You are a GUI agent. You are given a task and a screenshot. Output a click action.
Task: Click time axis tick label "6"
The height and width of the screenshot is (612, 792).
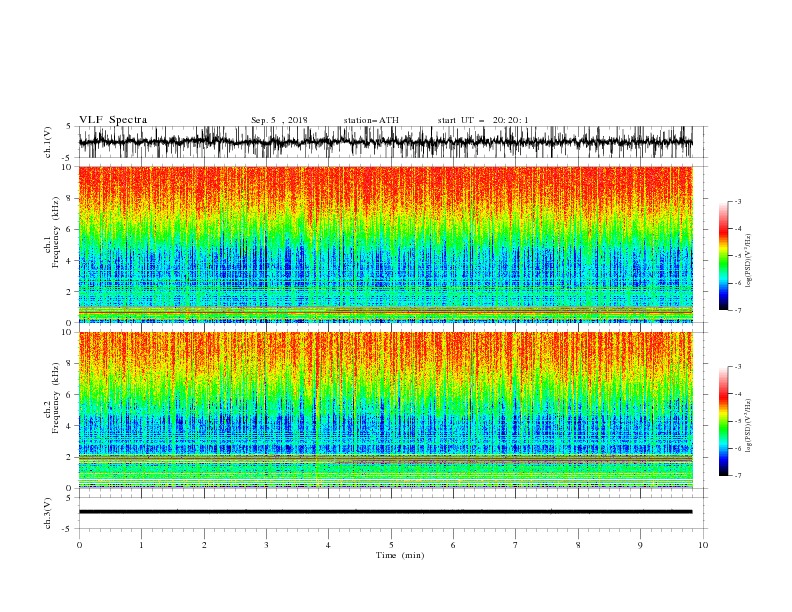point(453,545)
